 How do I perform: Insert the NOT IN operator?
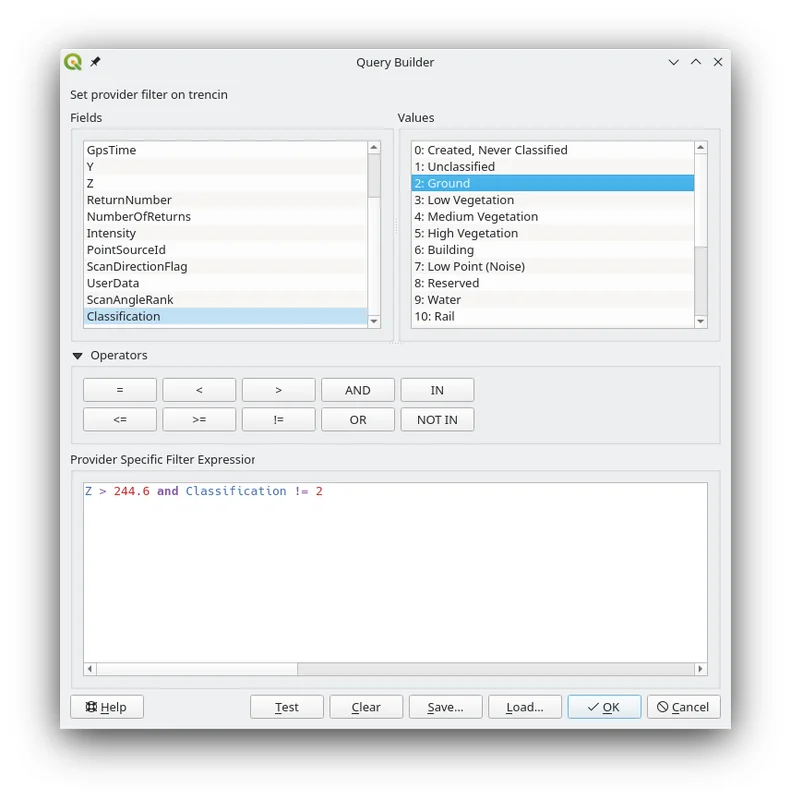(437, 420)
